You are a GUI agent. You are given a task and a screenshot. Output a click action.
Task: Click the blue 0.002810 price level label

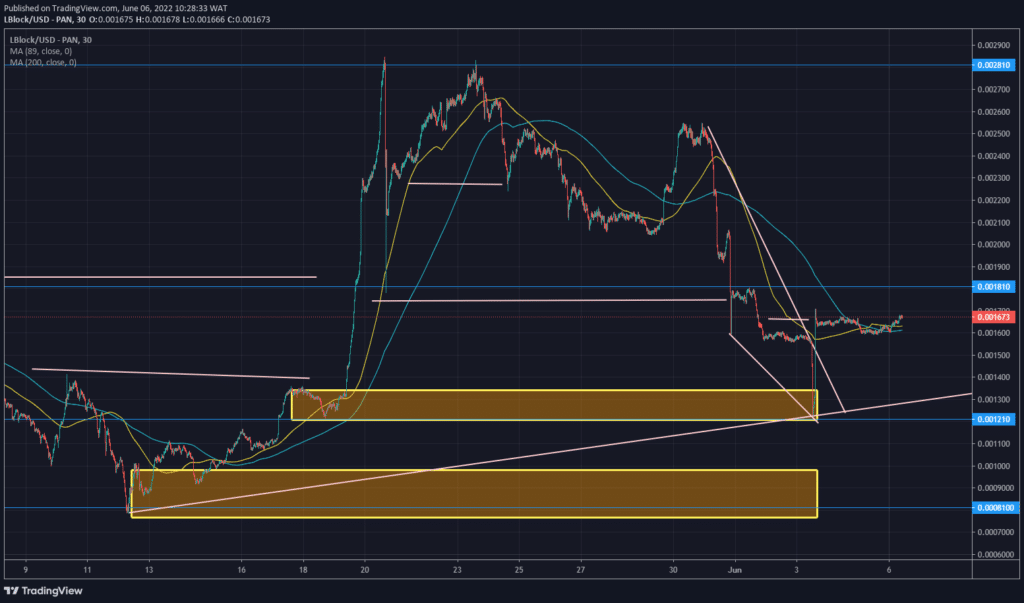pos(994,65)
